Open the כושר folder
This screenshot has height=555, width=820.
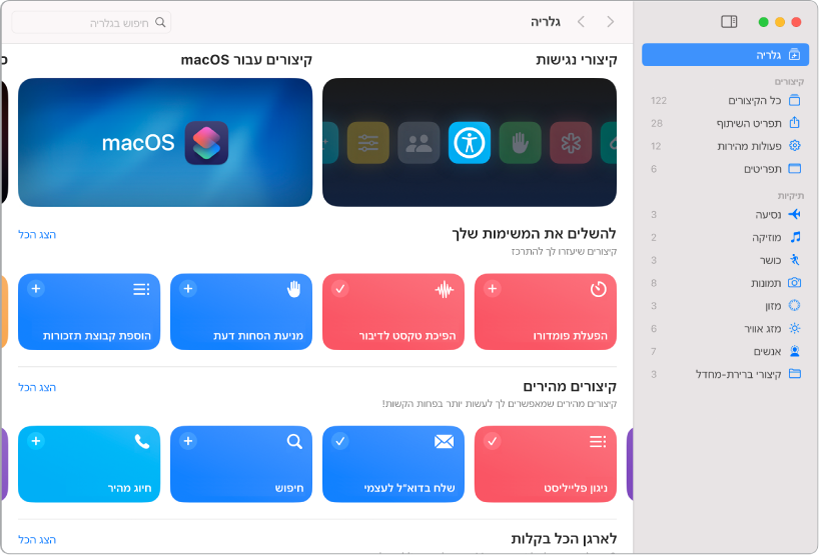coord(725,260)
